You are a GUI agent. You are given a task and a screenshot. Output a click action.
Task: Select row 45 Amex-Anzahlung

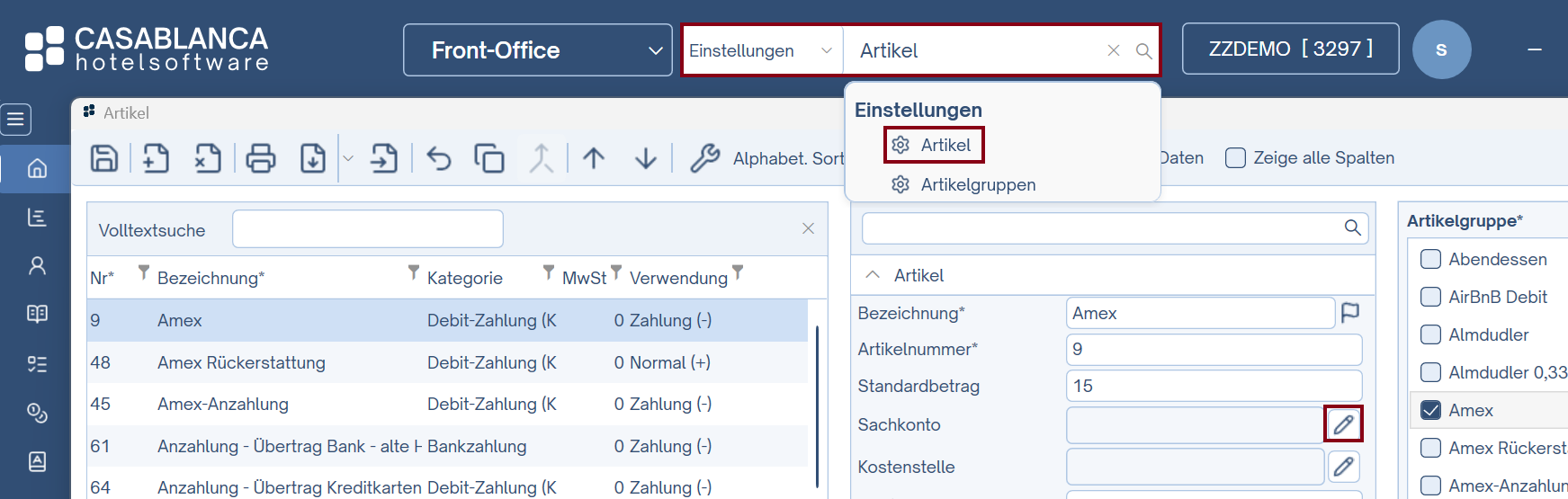click(447, 404)
